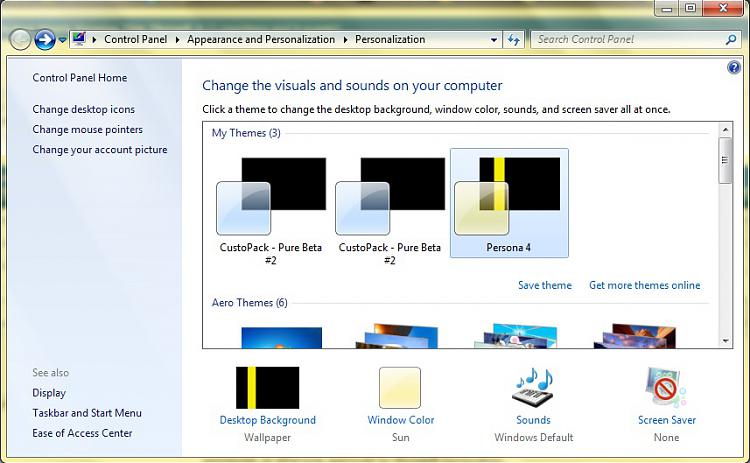The width and height of the screenshot is (750, 463).
Task: Open Change mouse pointers link
Action: [88, 130]
